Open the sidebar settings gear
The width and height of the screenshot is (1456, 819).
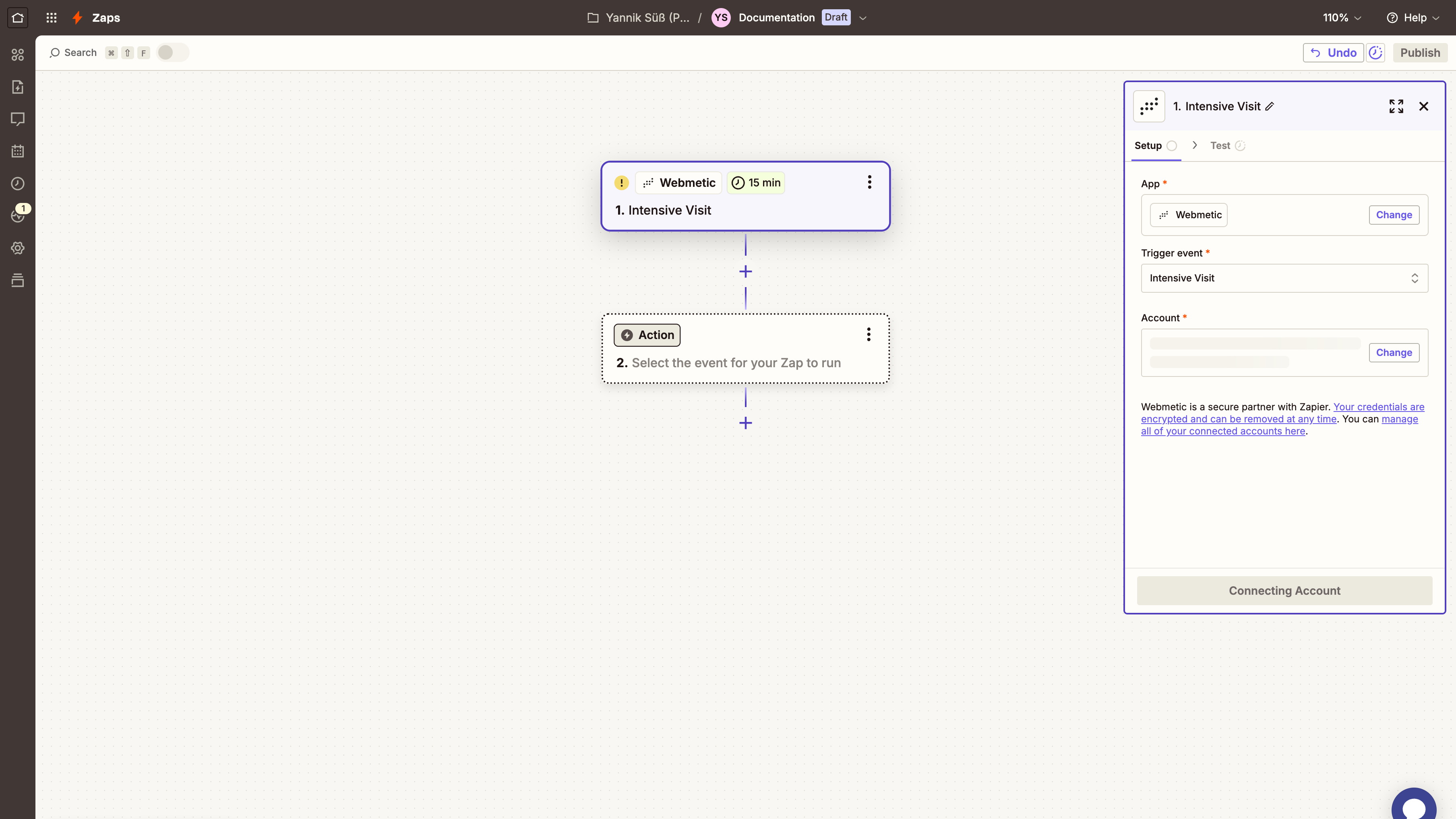[x=18, y=248]
